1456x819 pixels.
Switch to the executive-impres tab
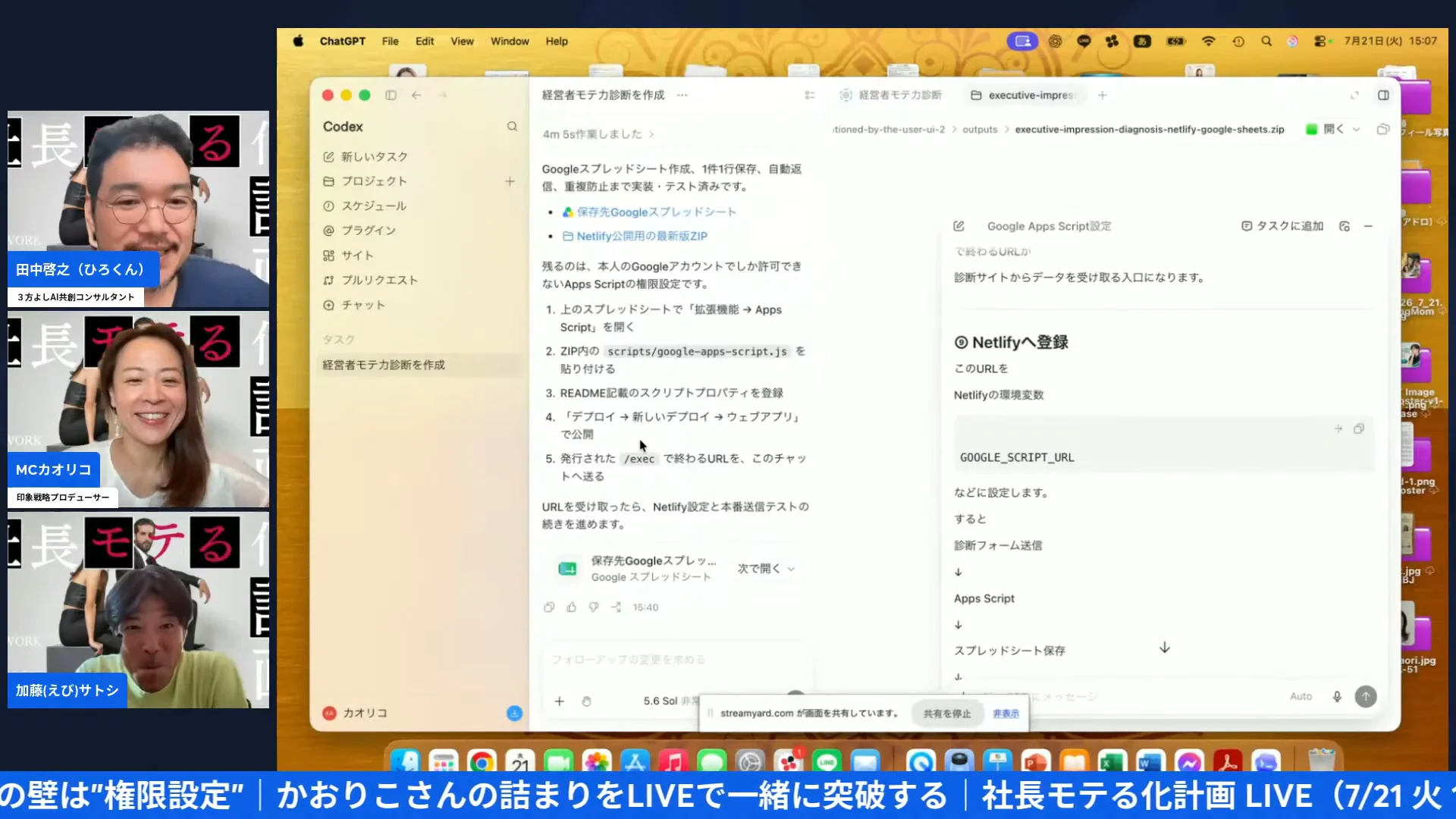1025,95
